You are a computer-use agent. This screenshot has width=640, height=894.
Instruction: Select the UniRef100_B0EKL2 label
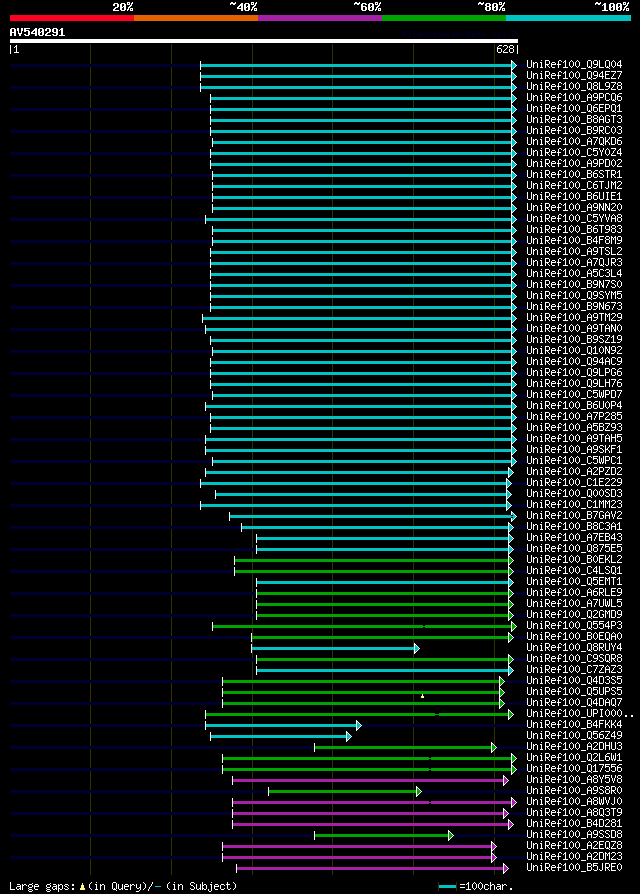tap(574, 559)
